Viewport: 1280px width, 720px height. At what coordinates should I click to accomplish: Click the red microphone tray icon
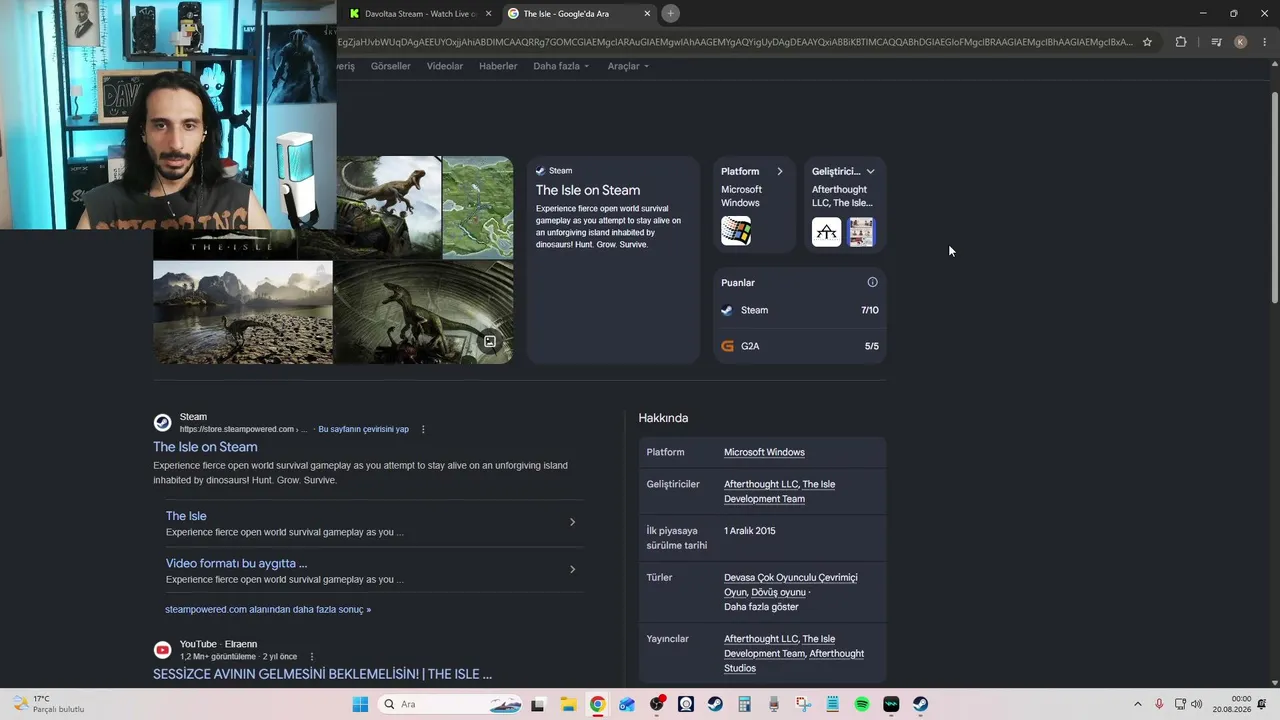point(1159,704)
